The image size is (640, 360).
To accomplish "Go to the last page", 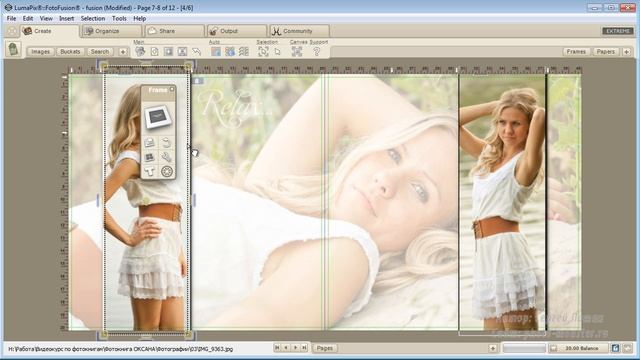I will [x=304, y=348].
